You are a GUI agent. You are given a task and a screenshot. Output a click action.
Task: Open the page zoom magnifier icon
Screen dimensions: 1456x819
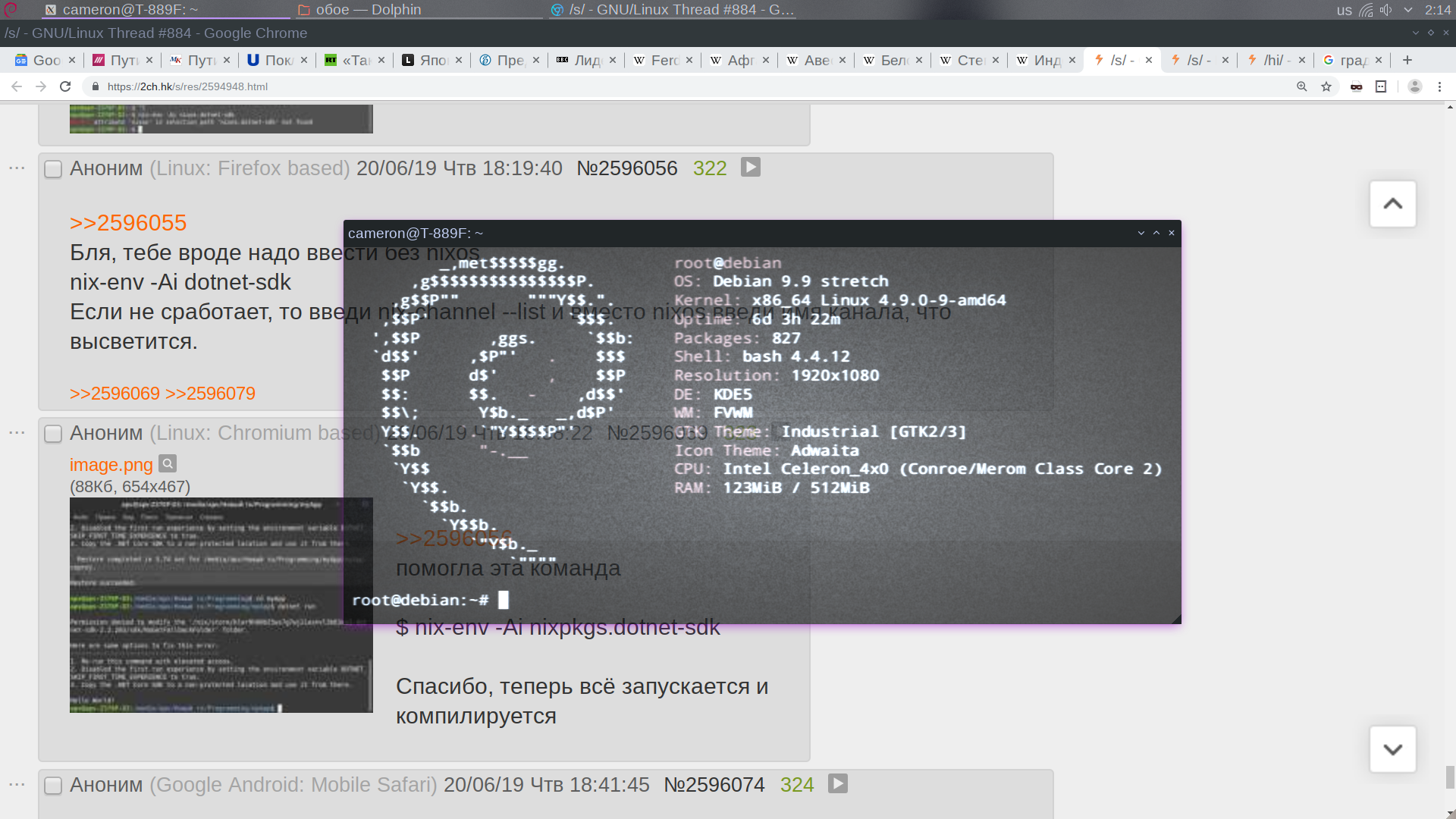click(x=1302, y=86)
